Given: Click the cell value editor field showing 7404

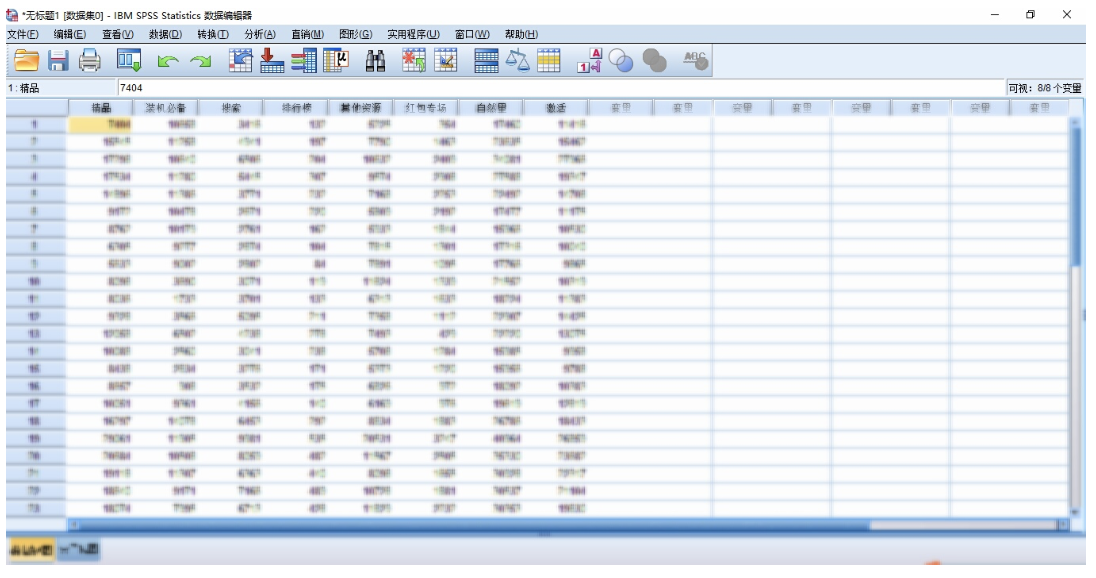Looking at the screenshot, I should tap(560, 88).
